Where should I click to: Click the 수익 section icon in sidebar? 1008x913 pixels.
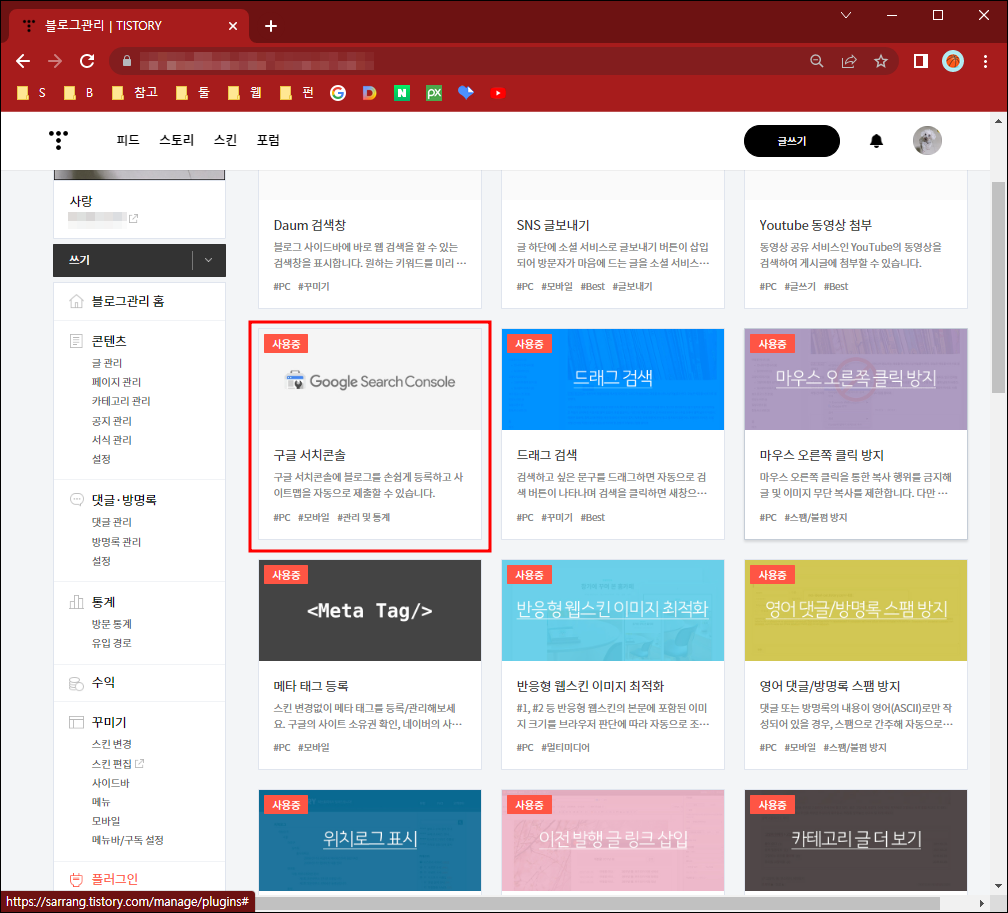click(x=75, y=681)
